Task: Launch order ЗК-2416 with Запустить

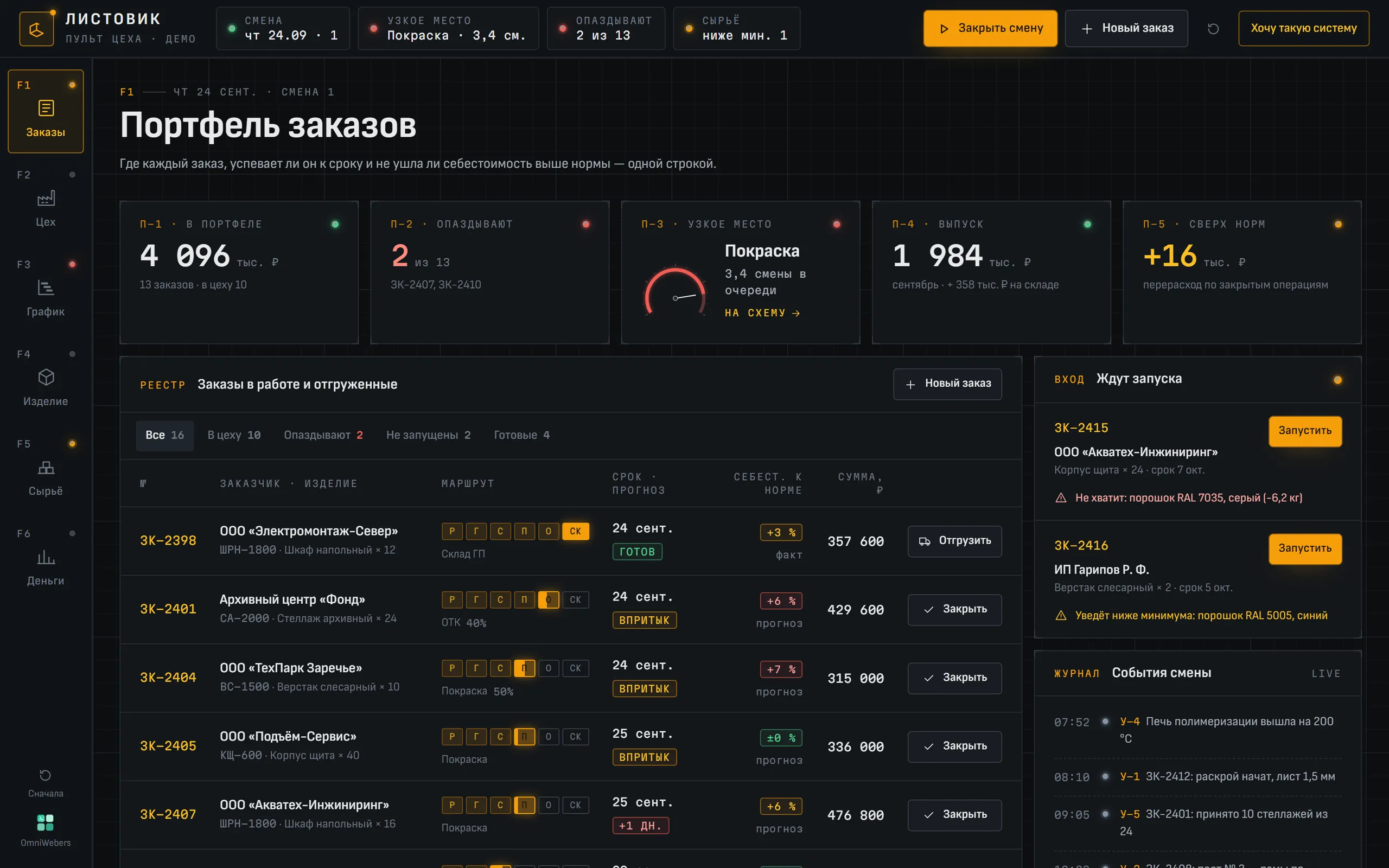Action: 1304,548
